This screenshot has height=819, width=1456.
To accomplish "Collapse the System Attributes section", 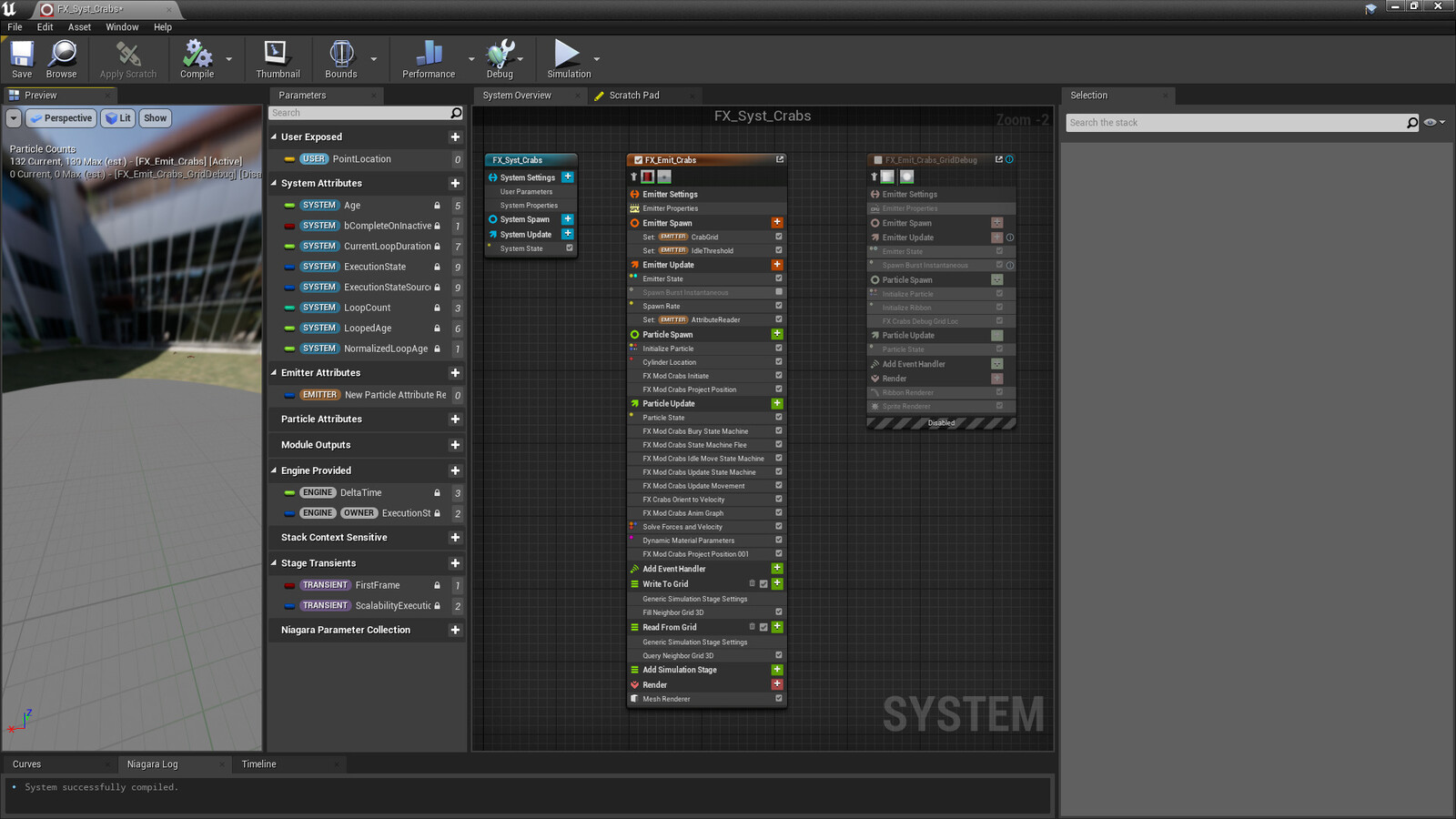I will tap(273, 183).
